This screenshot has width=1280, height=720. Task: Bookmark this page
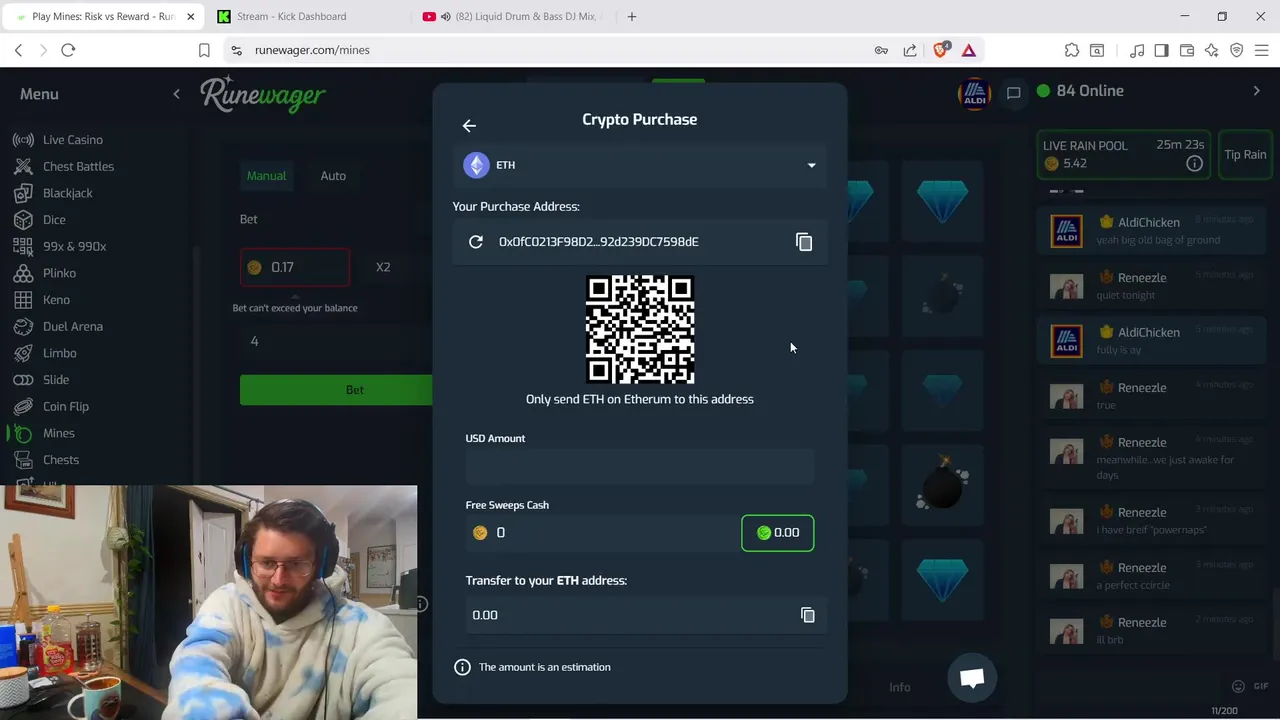(x=204, y=50)
